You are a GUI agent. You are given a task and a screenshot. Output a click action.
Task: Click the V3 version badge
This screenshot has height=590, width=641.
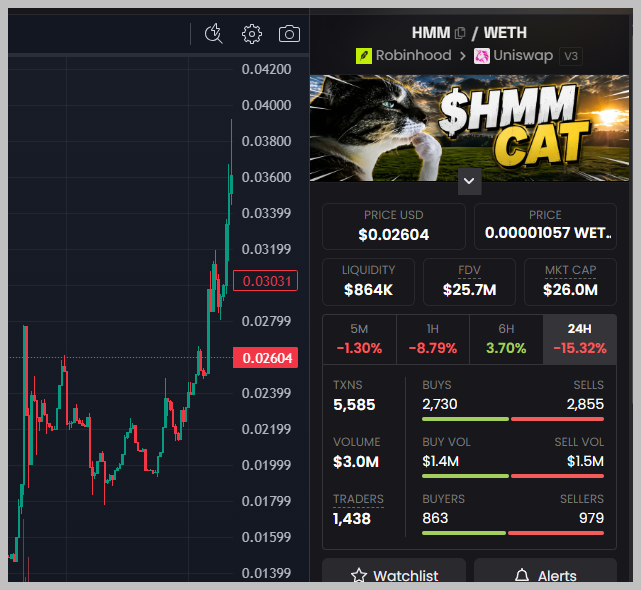point(571,56)
